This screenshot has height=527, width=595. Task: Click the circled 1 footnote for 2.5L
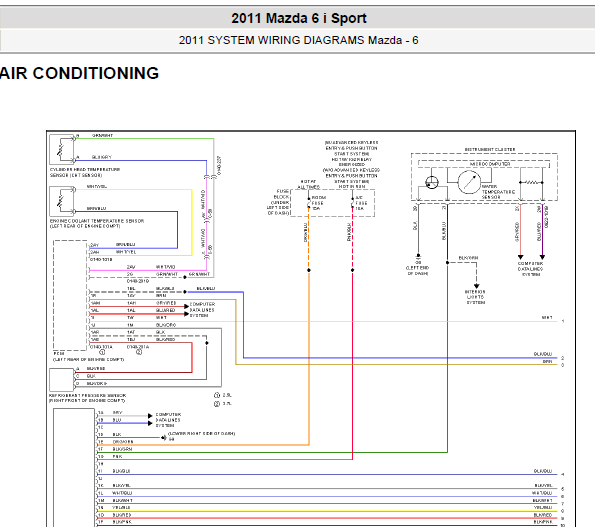[x=217, y=395]
